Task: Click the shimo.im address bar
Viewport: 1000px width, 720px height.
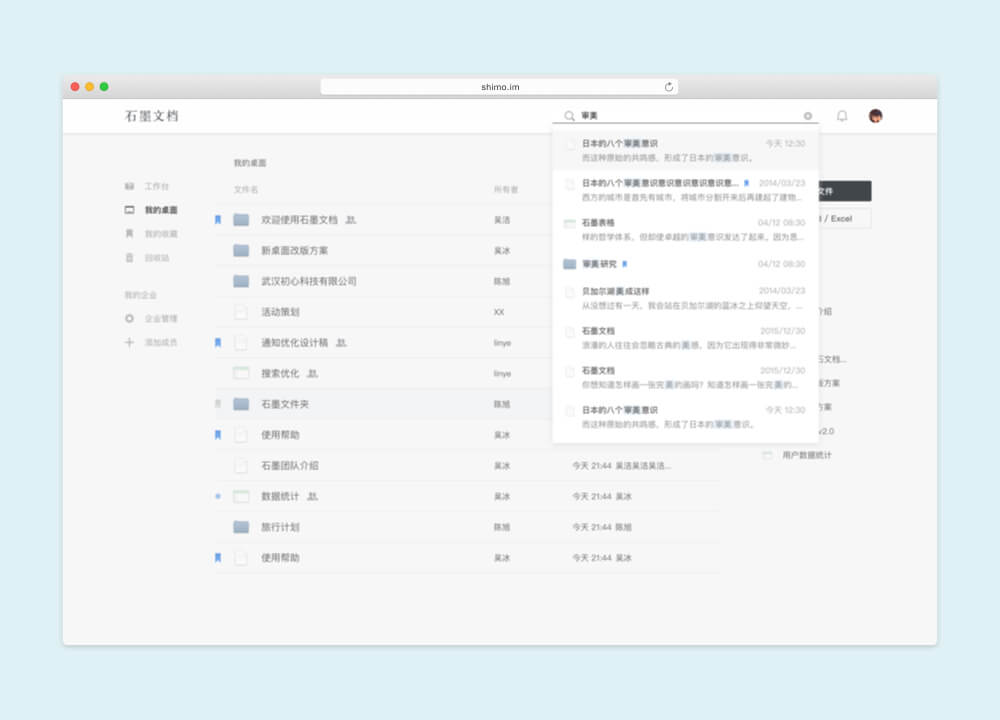Action: pyautogui.click(x=499, y=87)
